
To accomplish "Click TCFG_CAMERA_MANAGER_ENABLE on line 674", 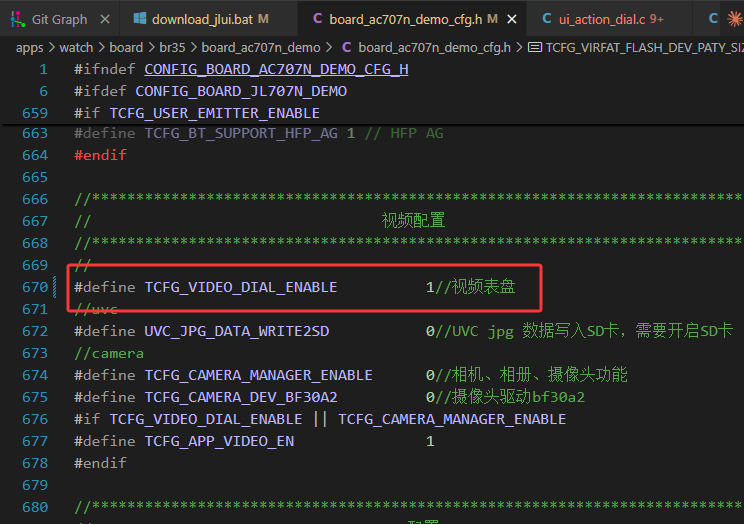I will pyautogui.click(x=258, y=375).
